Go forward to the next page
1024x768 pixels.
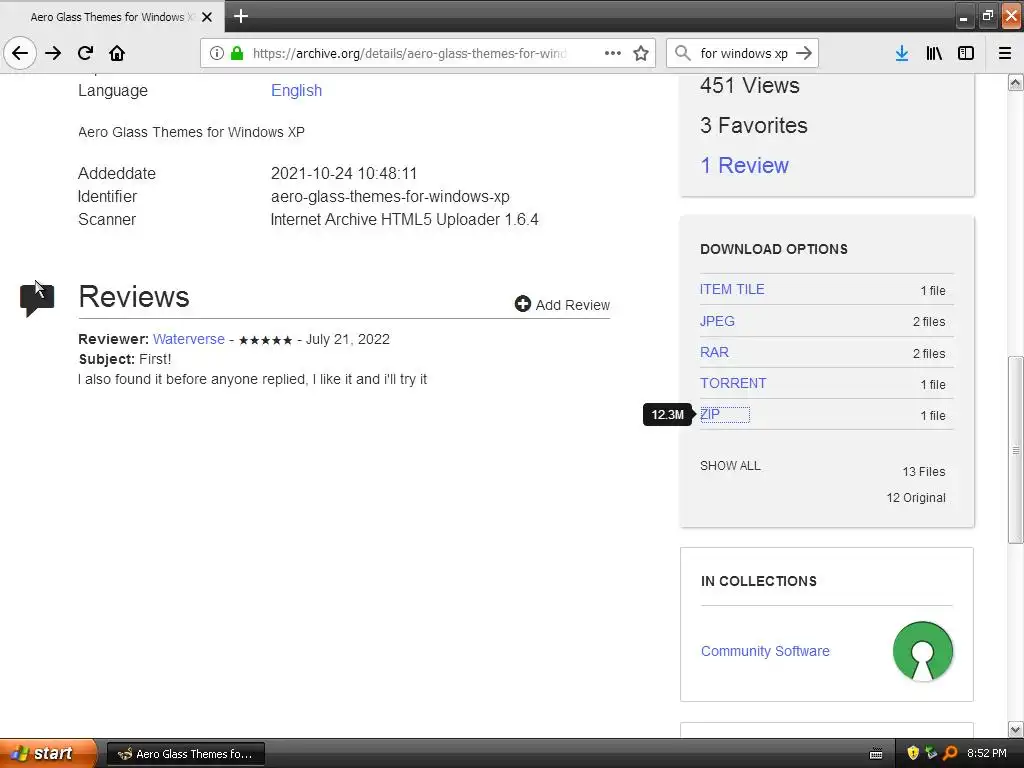click(53, 53)
